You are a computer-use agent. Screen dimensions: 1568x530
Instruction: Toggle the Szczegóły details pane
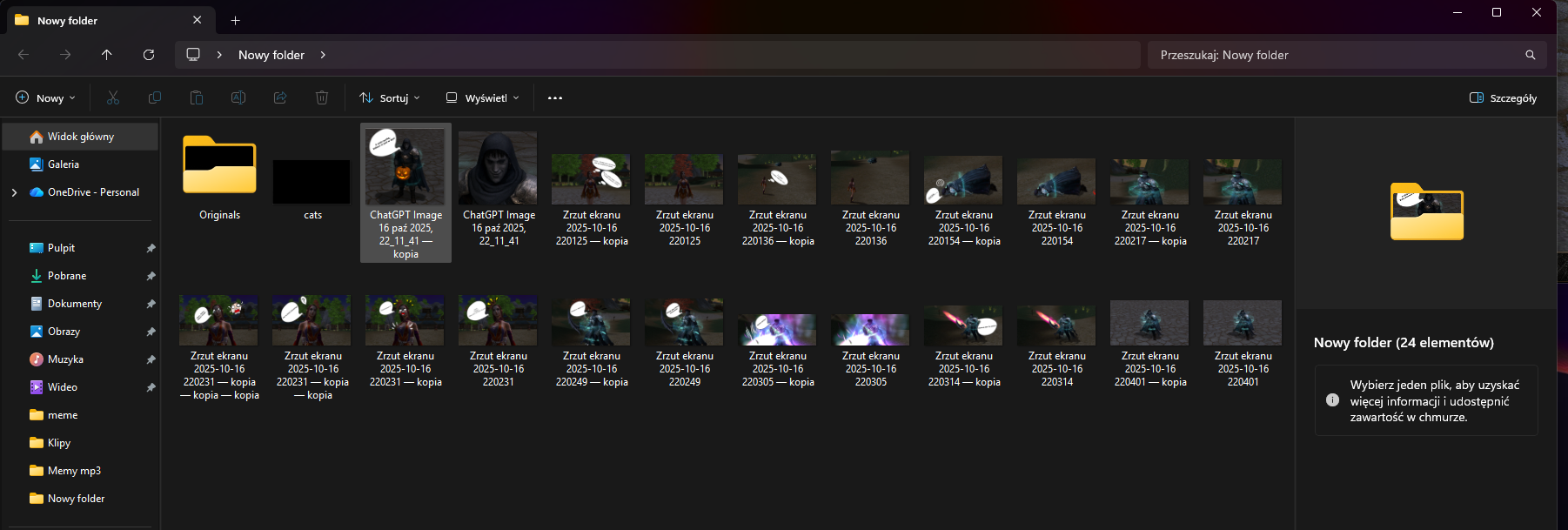coord(1503,97)
